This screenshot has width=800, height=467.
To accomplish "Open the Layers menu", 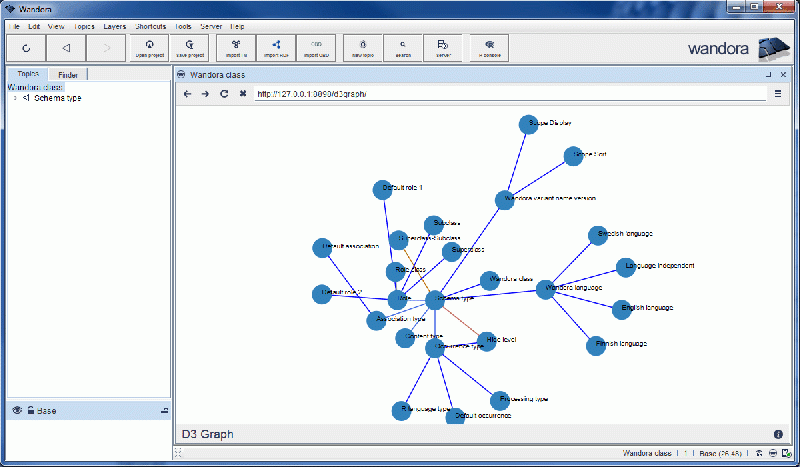I will pos(114,25).
